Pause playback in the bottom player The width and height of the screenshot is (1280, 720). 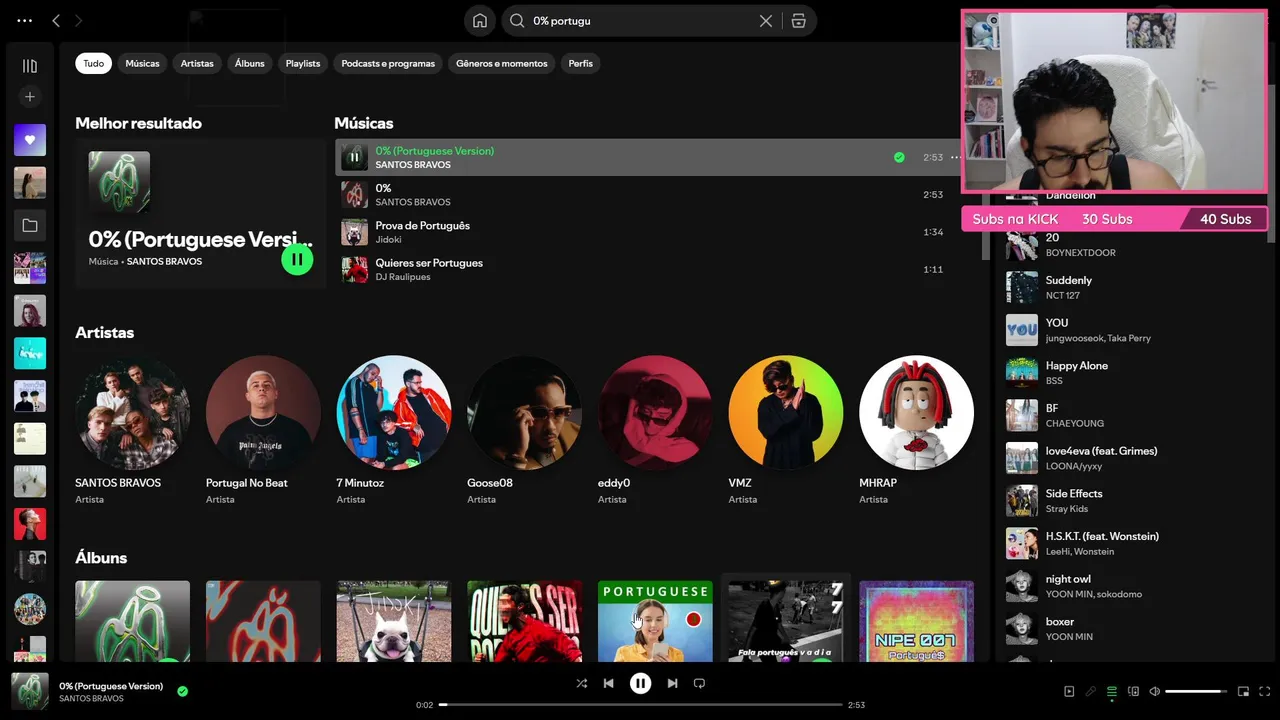pos(640,683)
